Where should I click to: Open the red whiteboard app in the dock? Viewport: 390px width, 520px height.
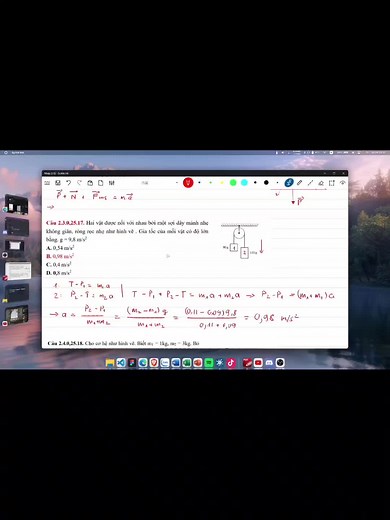tap(247, 363)
